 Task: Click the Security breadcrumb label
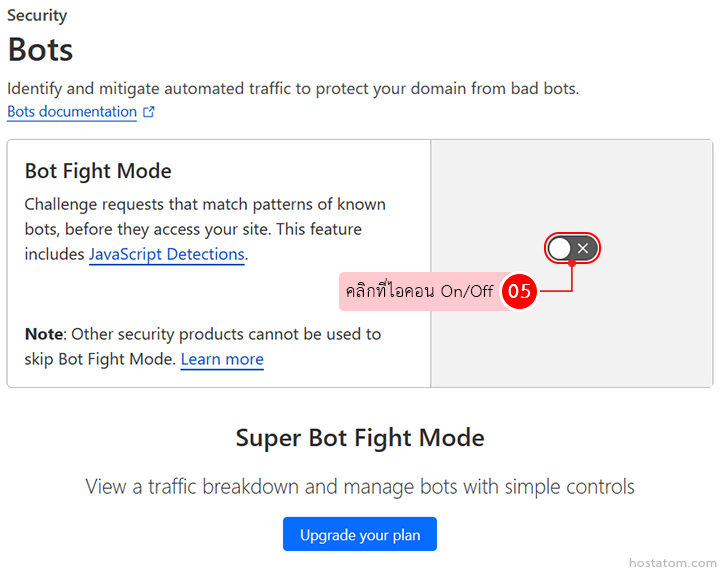click(37, 16)
